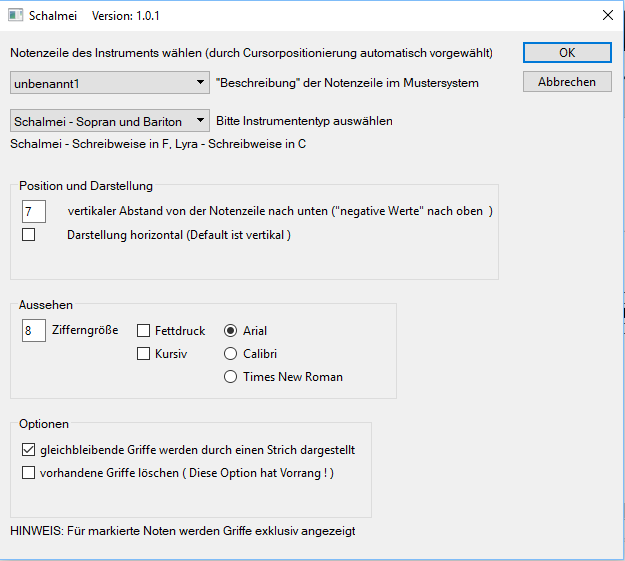This screenshot has width=625, height=561.
Task: Toggle the Fettdruck checkbox
Action: click(144, 331)
